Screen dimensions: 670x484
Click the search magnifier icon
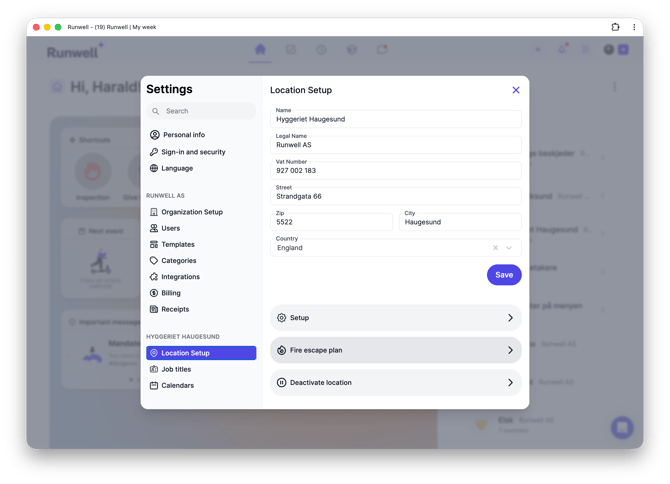click(x=156, y=111)
